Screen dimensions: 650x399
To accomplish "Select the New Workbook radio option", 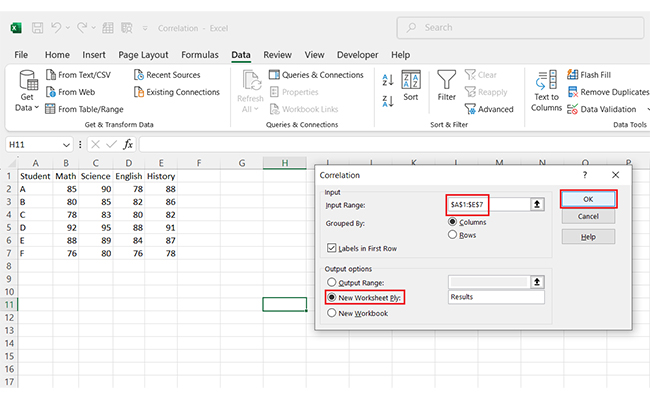I will (332, 313).
